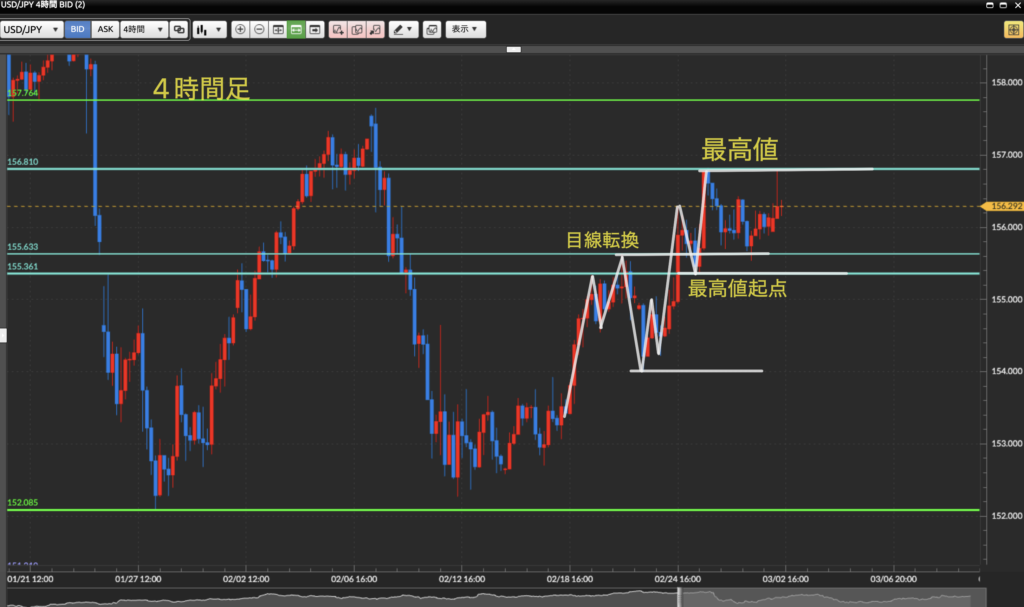Open the 表示 menu
The height and width of the screenshot is (607, 1024).
465,30
